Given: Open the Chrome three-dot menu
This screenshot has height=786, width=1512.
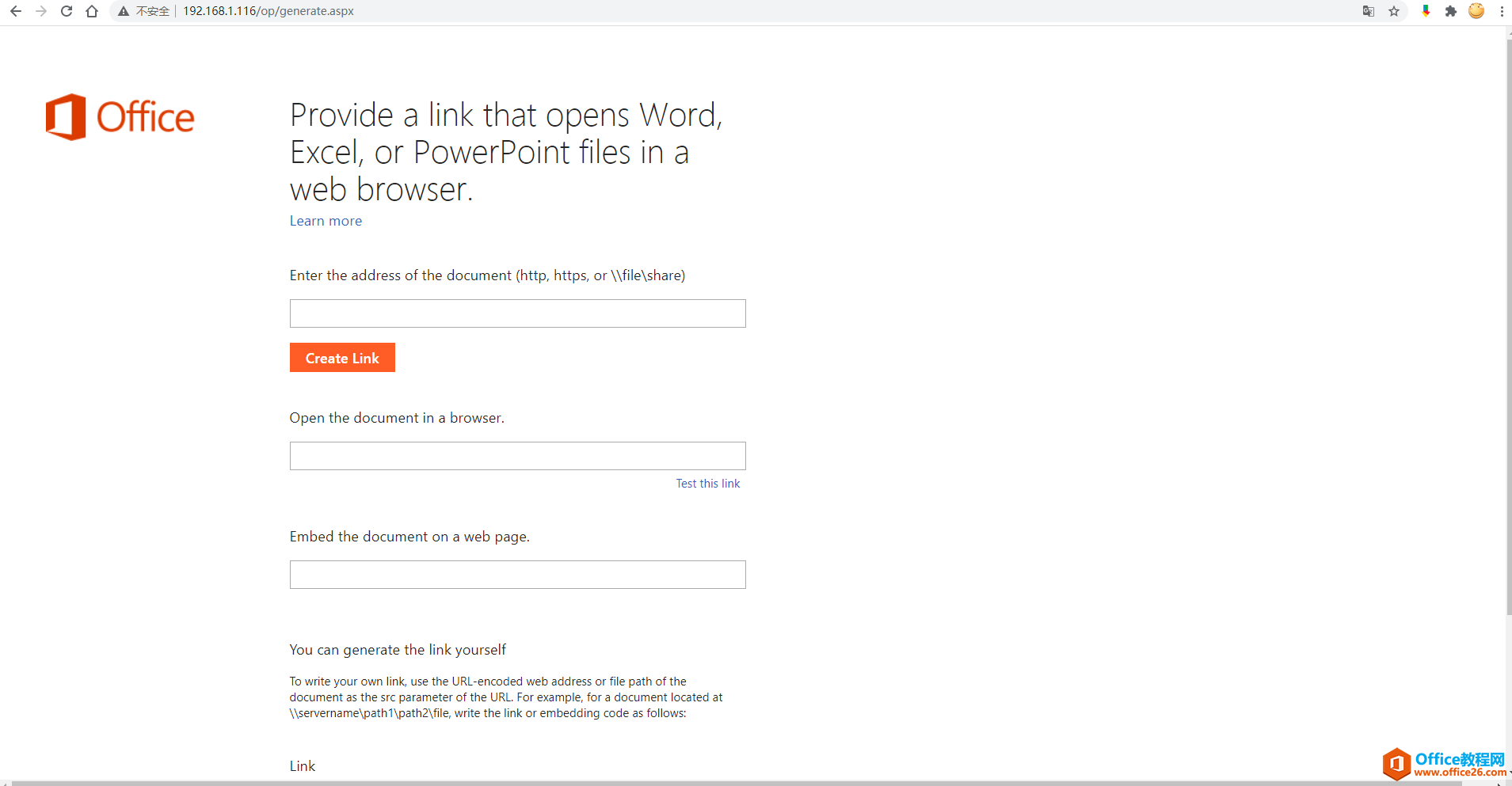Looking at the screenshot, I should [x=1502, y=11].
